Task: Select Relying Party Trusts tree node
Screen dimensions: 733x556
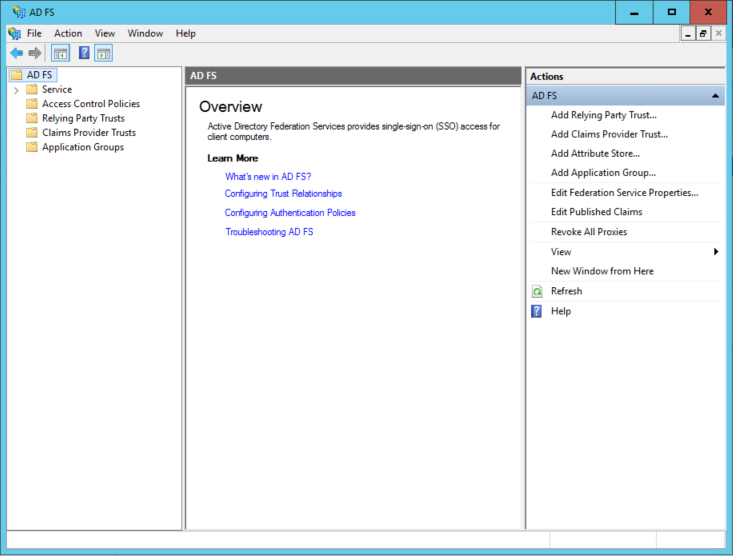Action: click(83, 118)
